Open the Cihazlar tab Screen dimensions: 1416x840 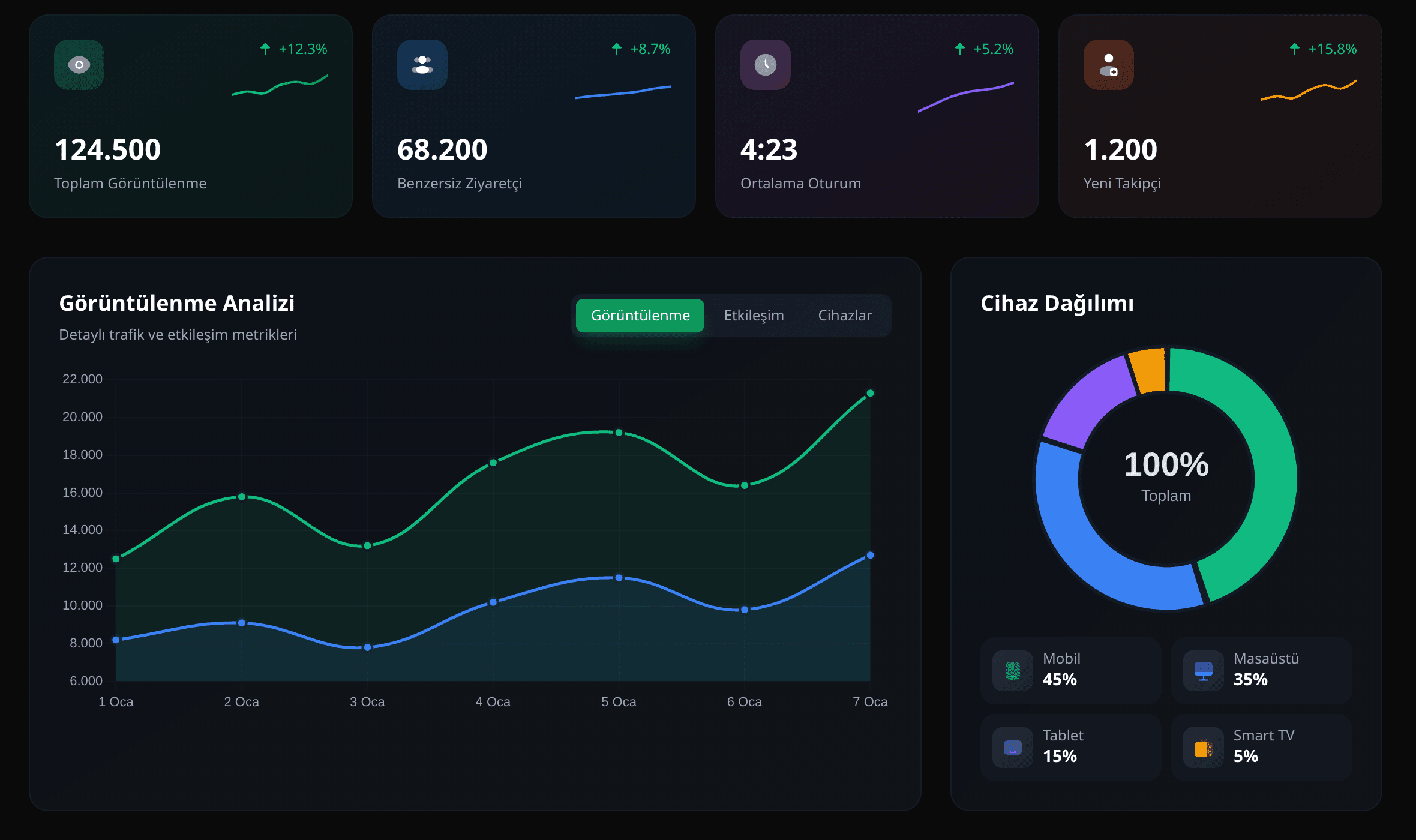tap(845, 316)
